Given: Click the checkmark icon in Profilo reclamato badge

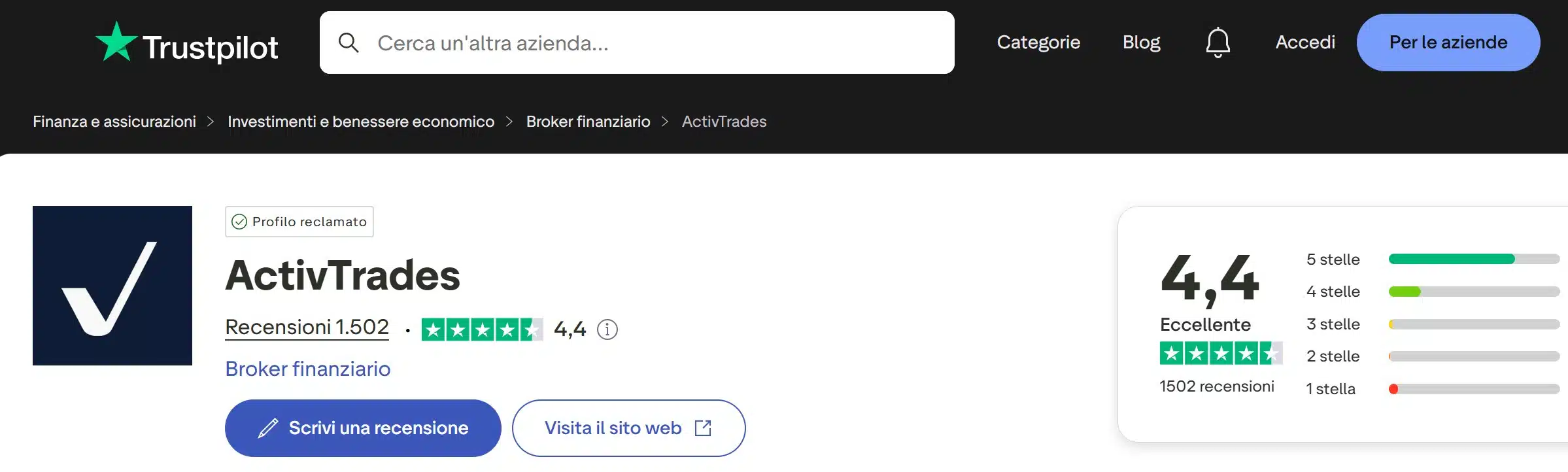Looking at the screenshot, I should point(239,222).
